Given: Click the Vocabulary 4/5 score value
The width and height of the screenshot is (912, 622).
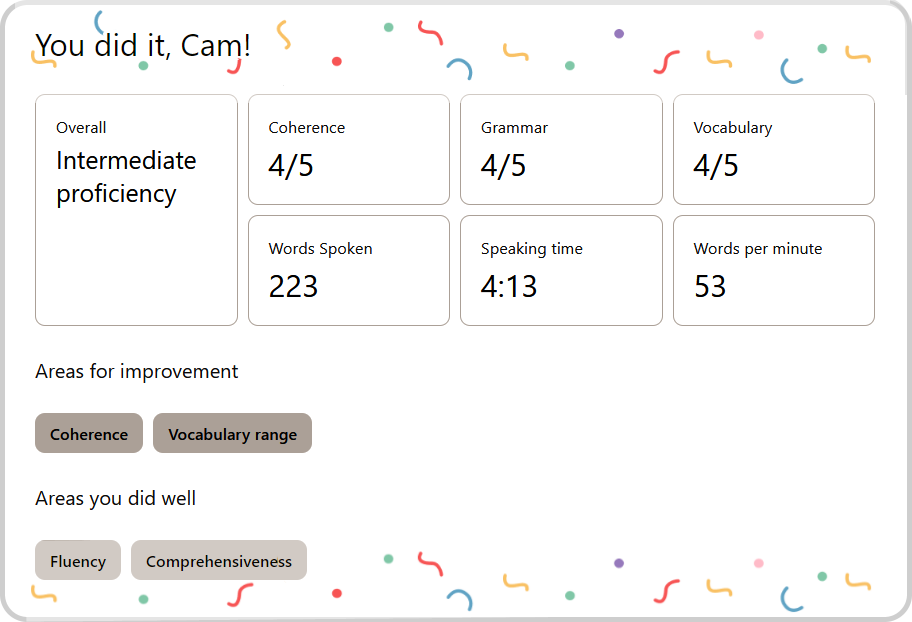Looking at the screenshot, I should pyautogui.click(x=716, y=166).
